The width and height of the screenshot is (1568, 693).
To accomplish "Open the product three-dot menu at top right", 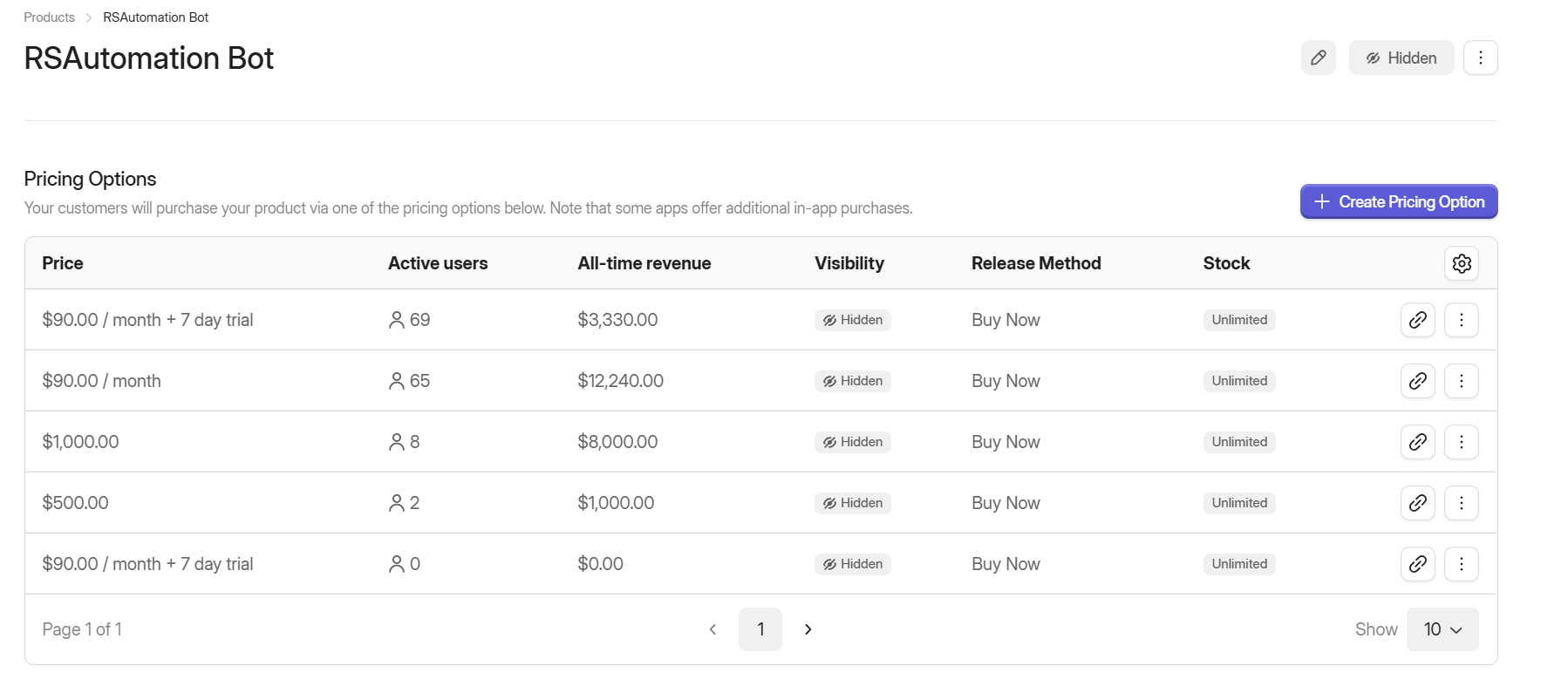I will pyautogui.click(x=1480, y=58).
